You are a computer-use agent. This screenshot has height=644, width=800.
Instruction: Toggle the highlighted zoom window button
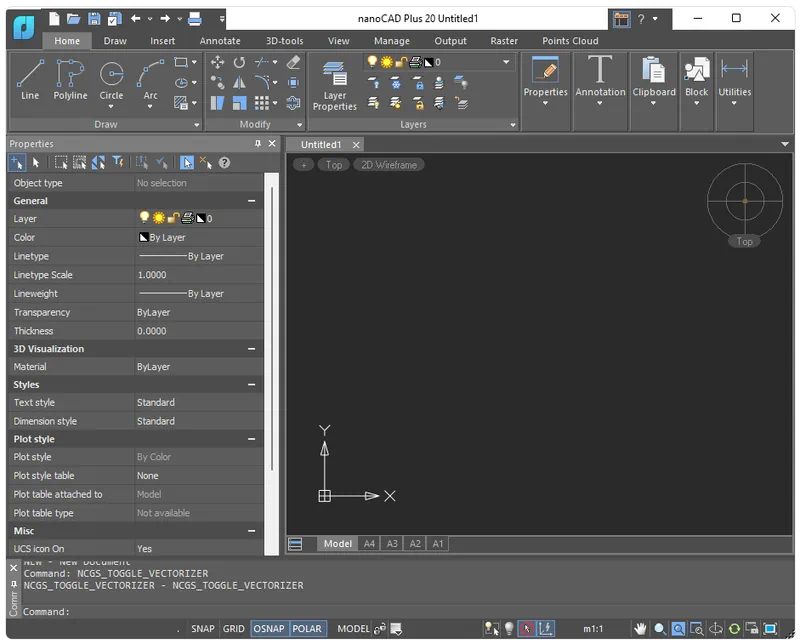tap(678, 629)
